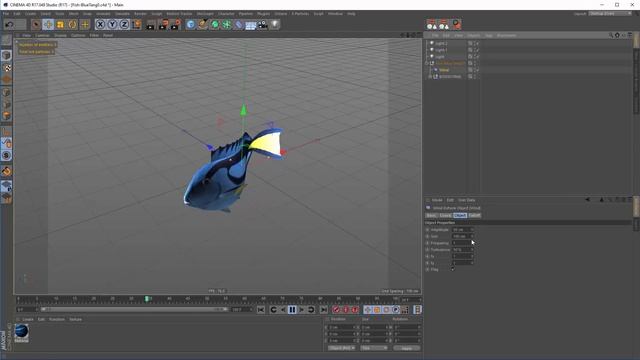Click the Turbulence stepper arrows

[472, 249]
